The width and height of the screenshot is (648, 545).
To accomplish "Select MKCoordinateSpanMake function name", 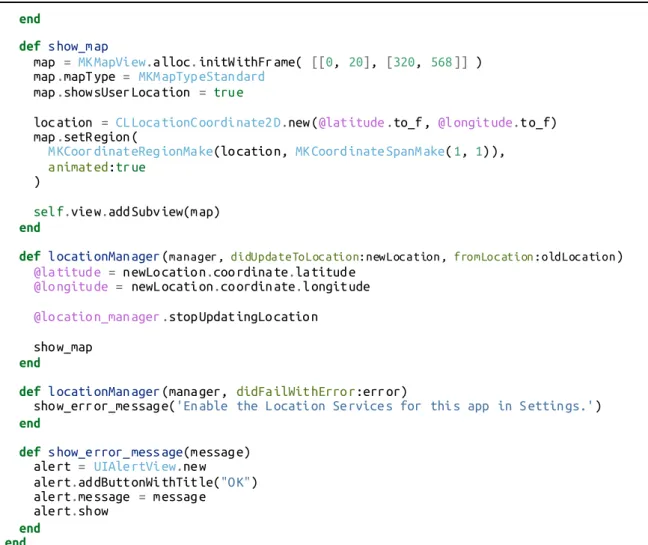I will point(370,152).
